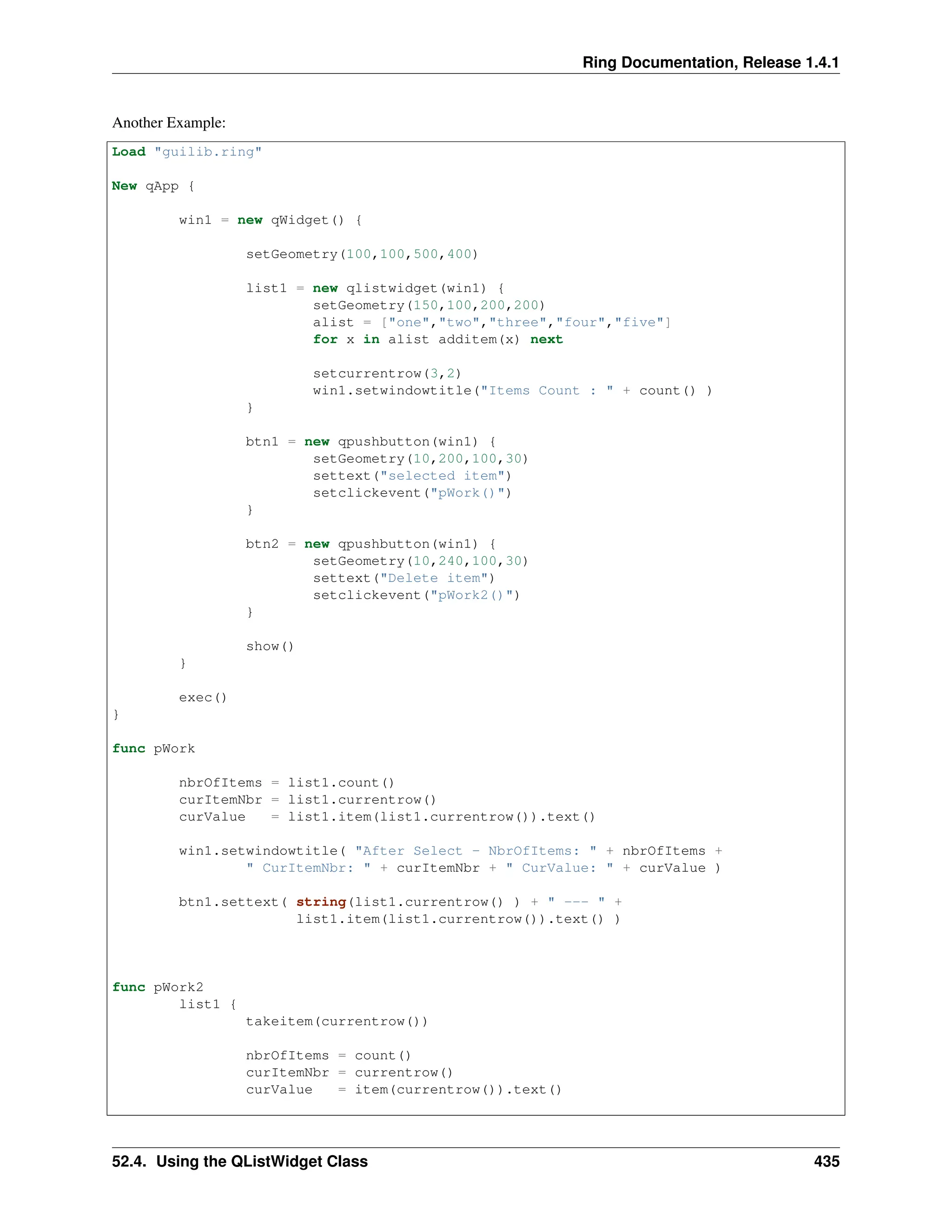The width and height of the screenshot is (952, 1232).
Task: Click the win1 = new qWidget() line
Action: click(x=270, y=220)
